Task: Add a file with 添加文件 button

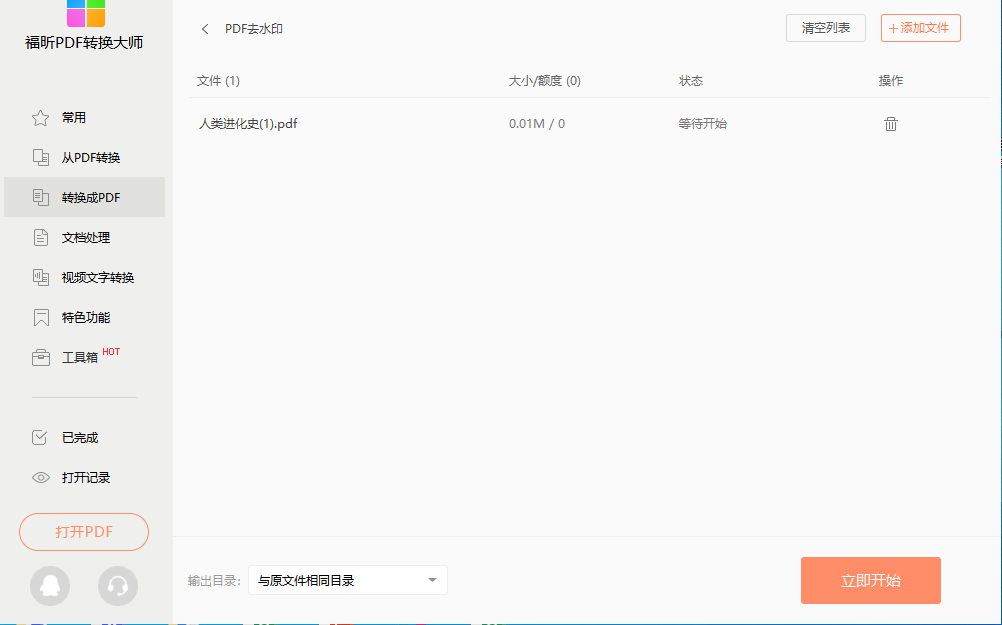Action: pyautogui.click(x=920, y=28)
